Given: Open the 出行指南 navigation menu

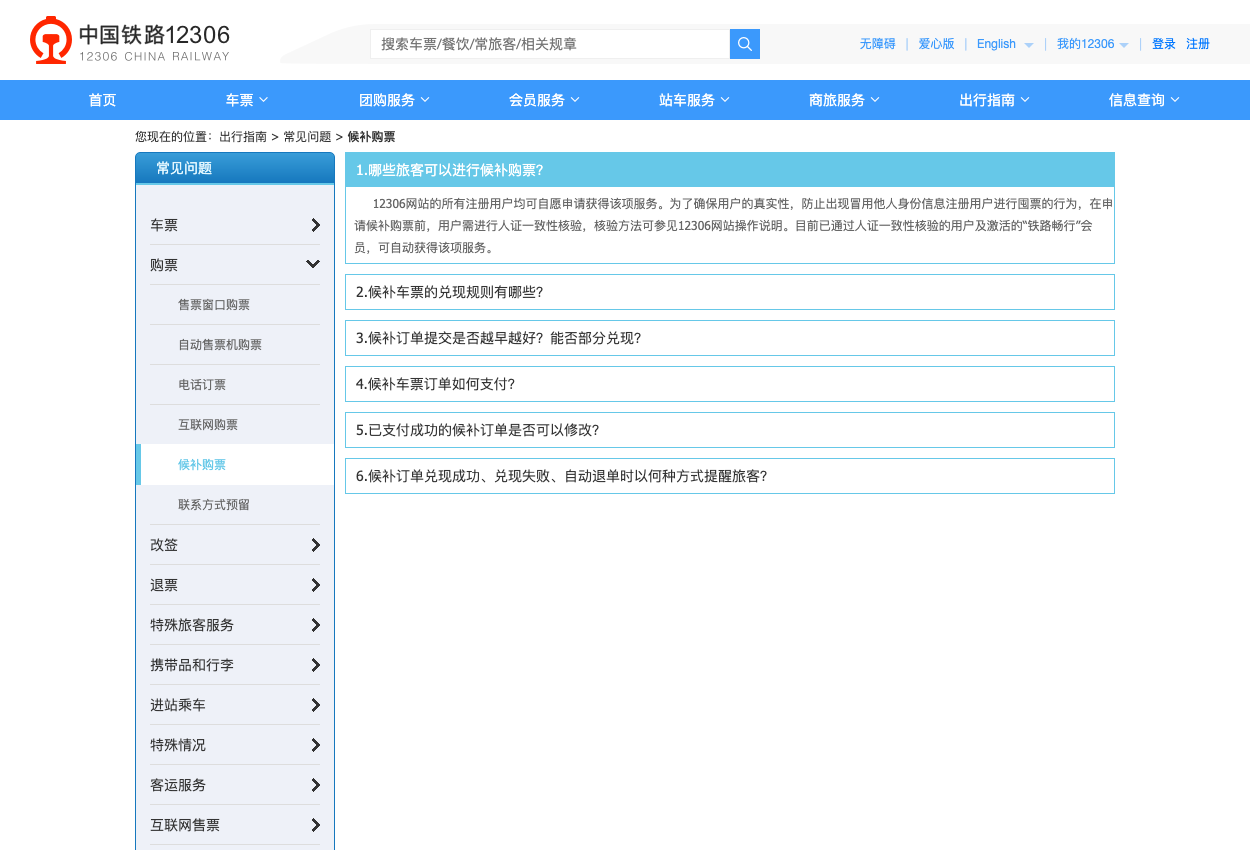Looking at the screenshot, I should pos(995,100).
